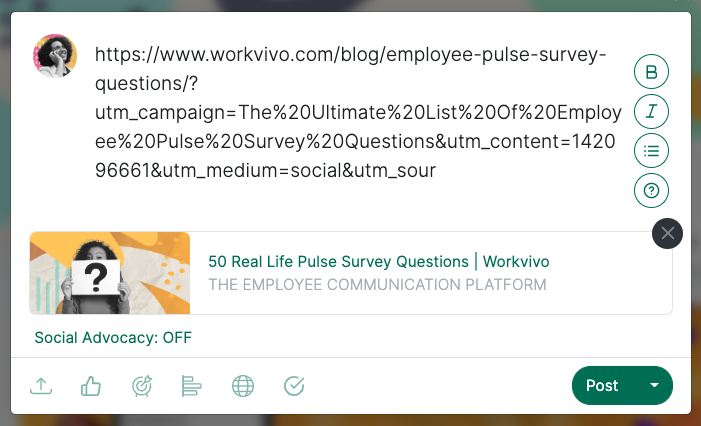Insert a bulleted list
701x426 pixels.
tap(651, 151)
